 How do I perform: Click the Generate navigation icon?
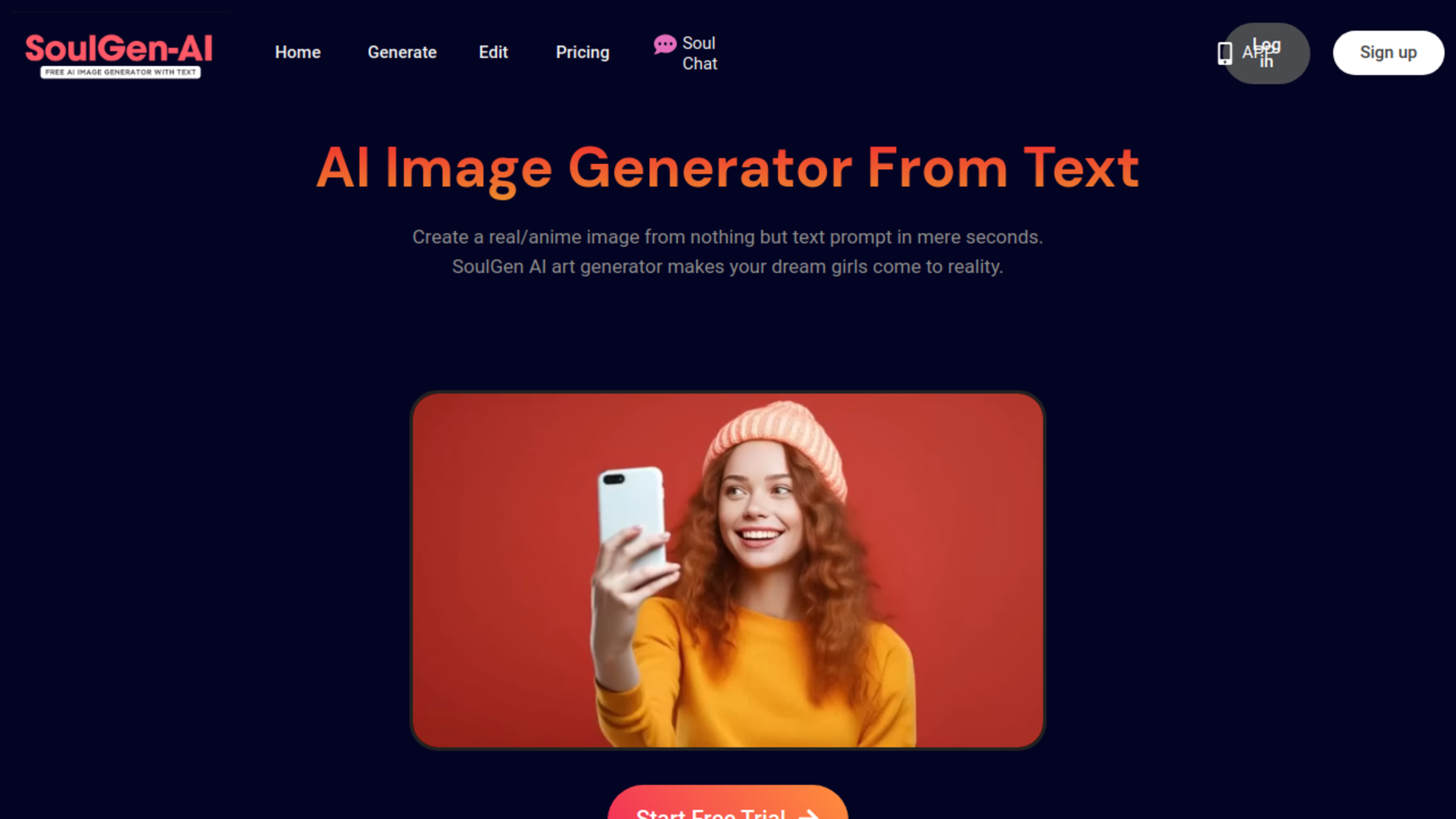click(x=402, y=52)
